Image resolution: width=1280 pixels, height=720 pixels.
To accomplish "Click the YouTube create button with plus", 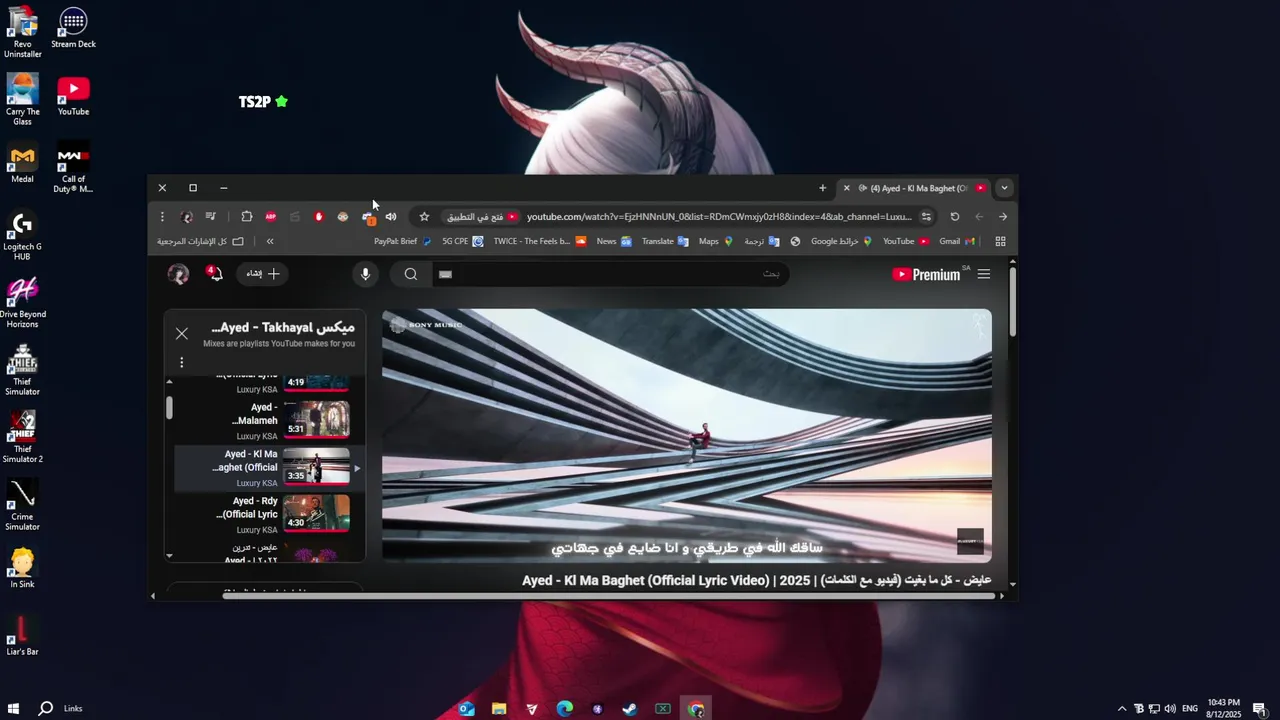I will pyautogui.click(x=263, y=273).
